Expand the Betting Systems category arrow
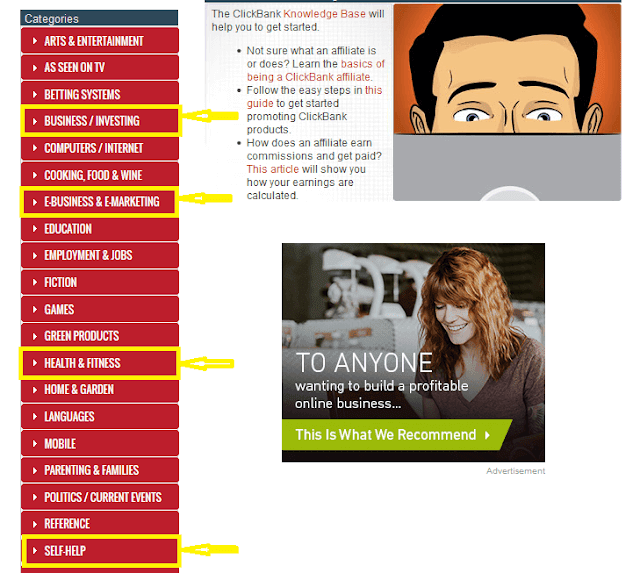 (x=35, y=94)
